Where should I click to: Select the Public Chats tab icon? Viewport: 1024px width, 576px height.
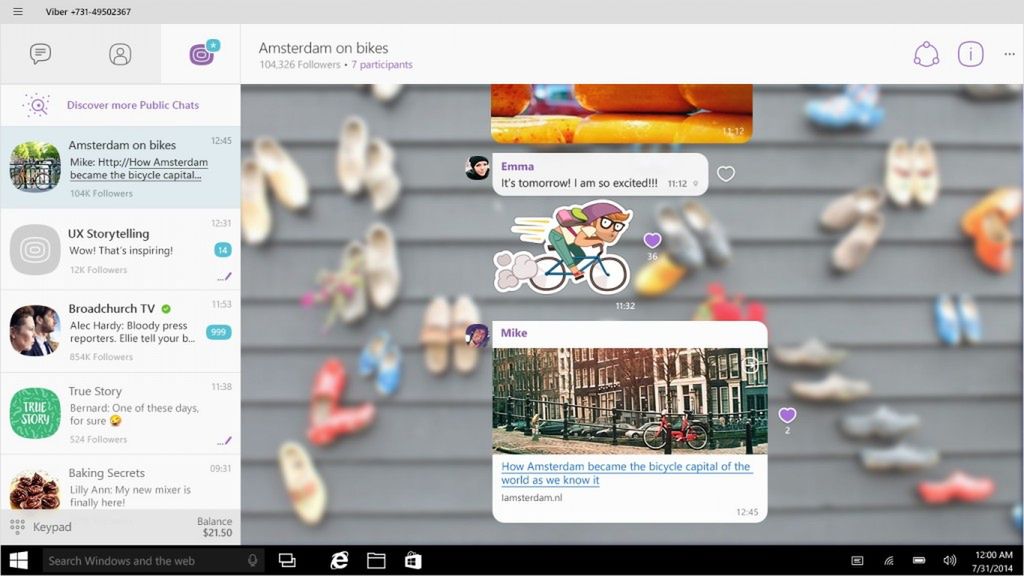tap(204, 53)
